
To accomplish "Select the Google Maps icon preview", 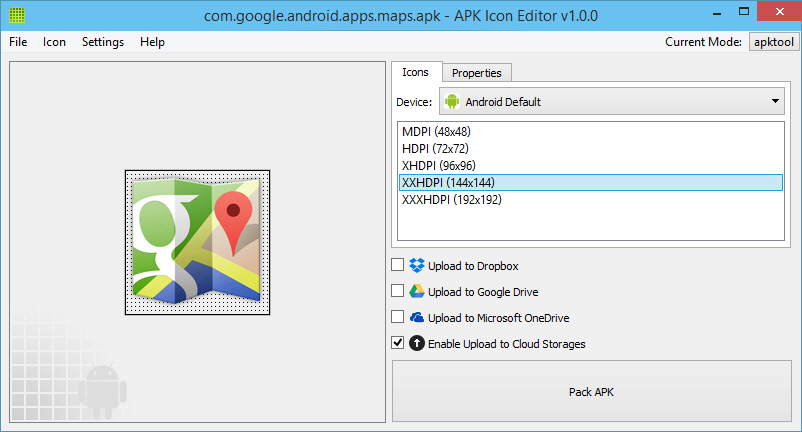I will tap(197, 242).
